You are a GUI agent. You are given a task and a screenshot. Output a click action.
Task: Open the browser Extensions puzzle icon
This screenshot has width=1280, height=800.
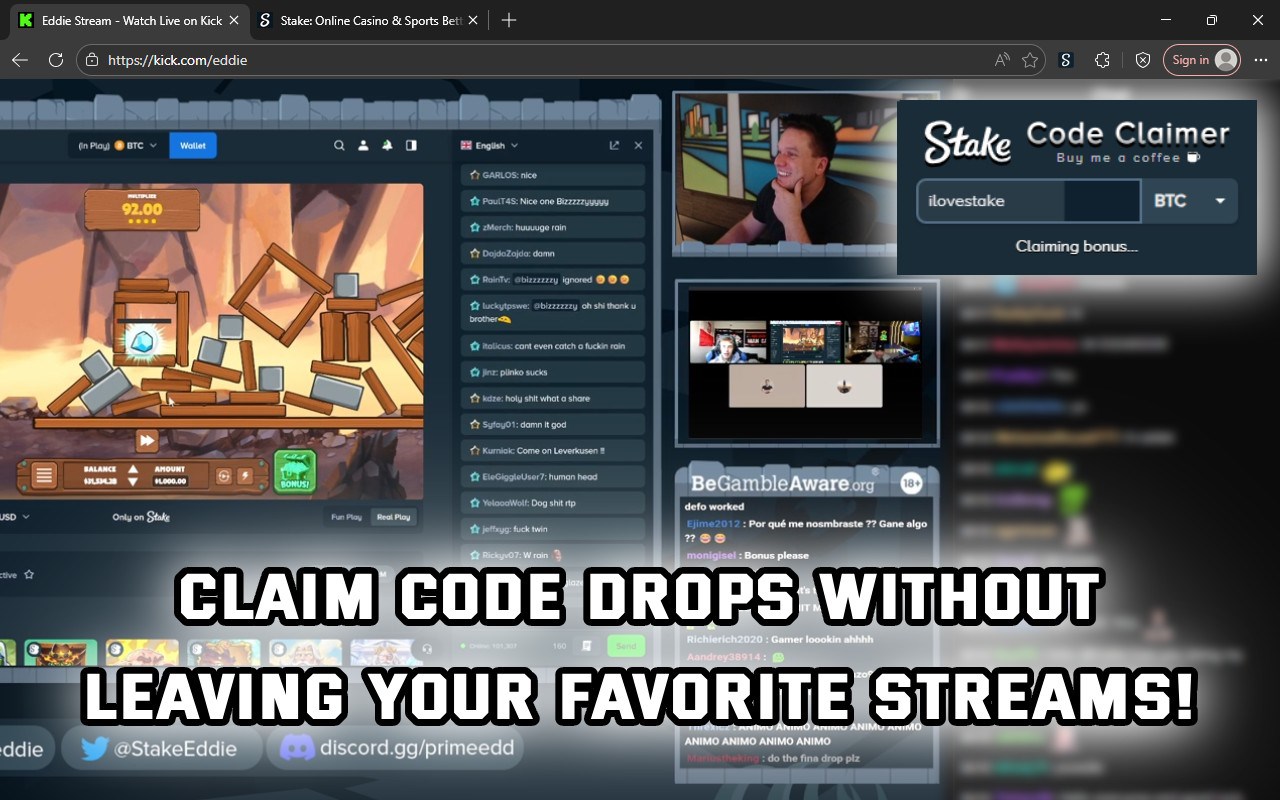(x=1102, y=60)
